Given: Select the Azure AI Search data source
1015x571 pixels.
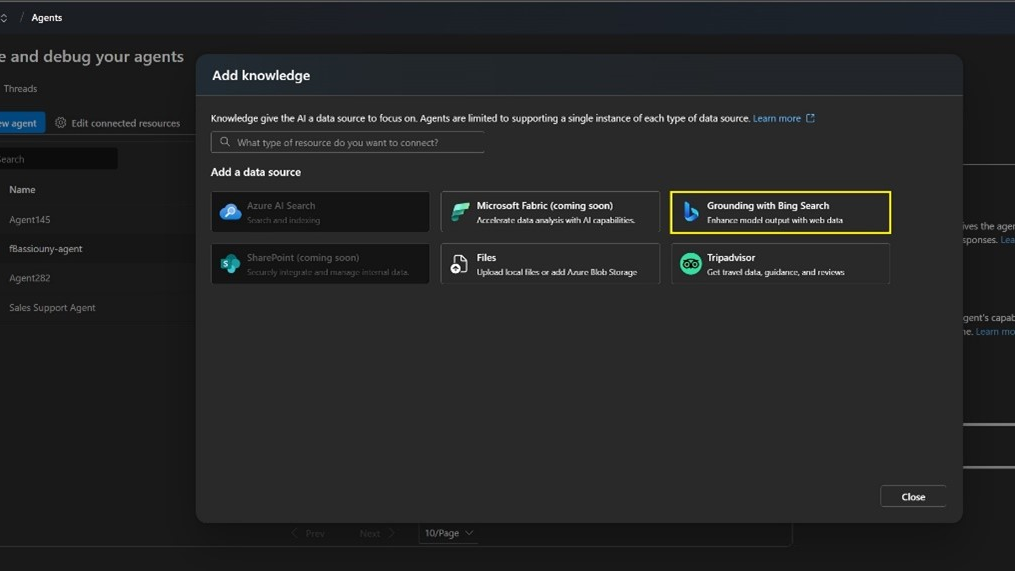Looking at the screenshot, I should [x=320, y=212].
